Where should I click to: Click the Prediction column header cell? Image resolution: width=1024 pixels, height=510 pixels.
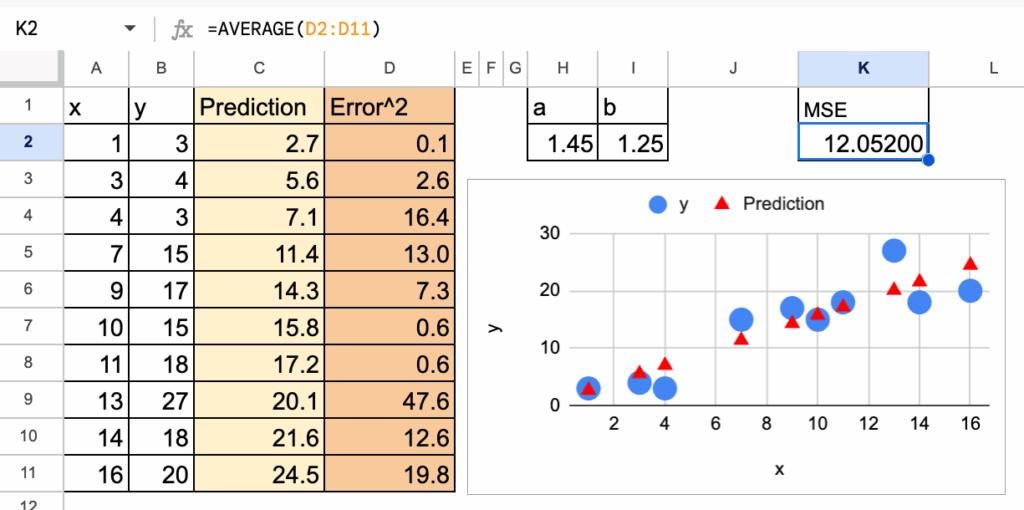tap(260, 107)
